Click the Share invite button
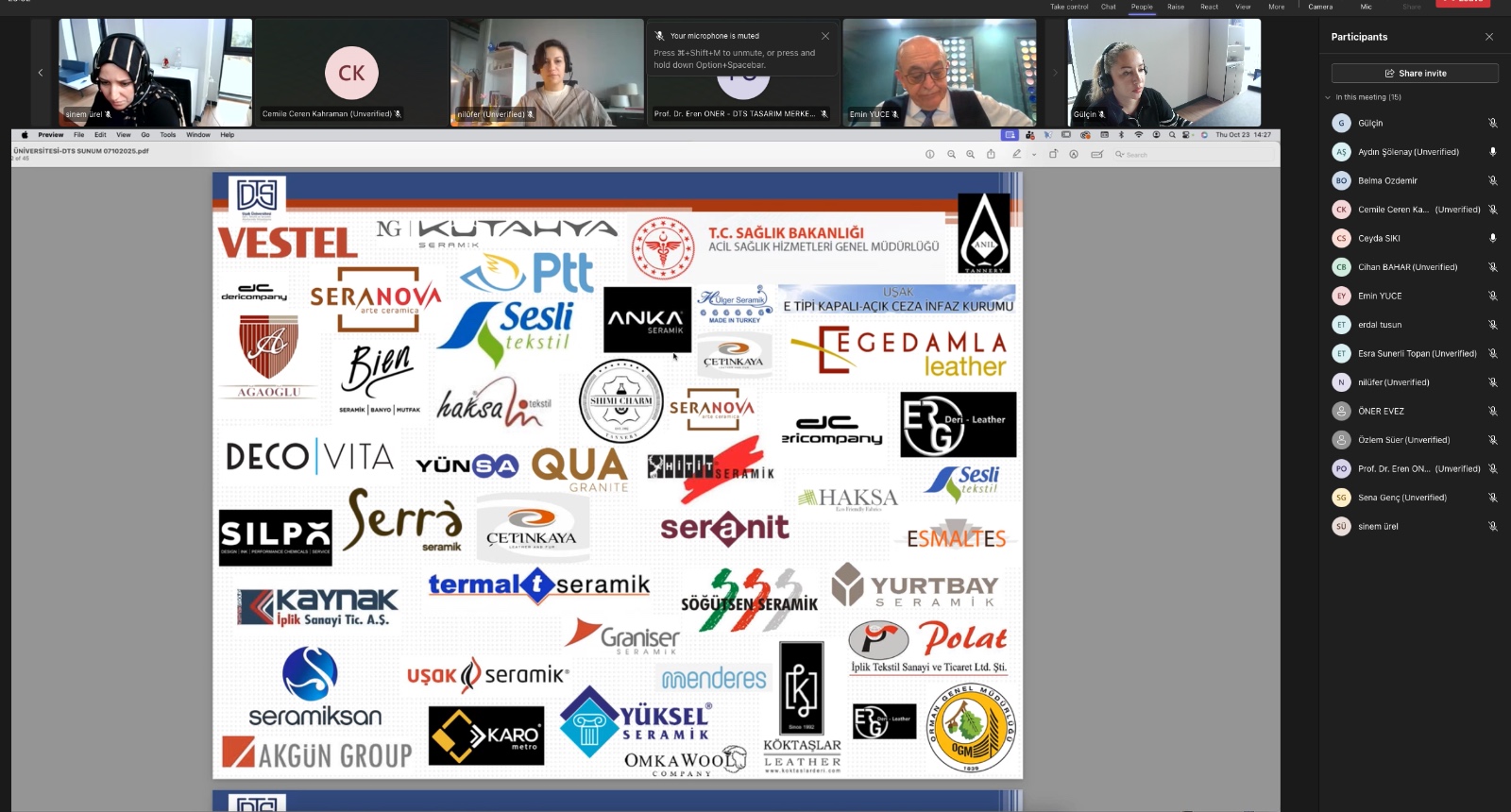 (1415, 73)
